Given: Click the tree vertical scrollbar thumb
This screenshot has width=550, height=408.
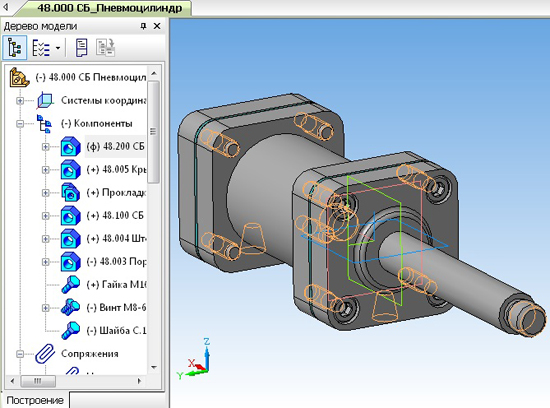Looking at the screenshot, I should [154, 132].
